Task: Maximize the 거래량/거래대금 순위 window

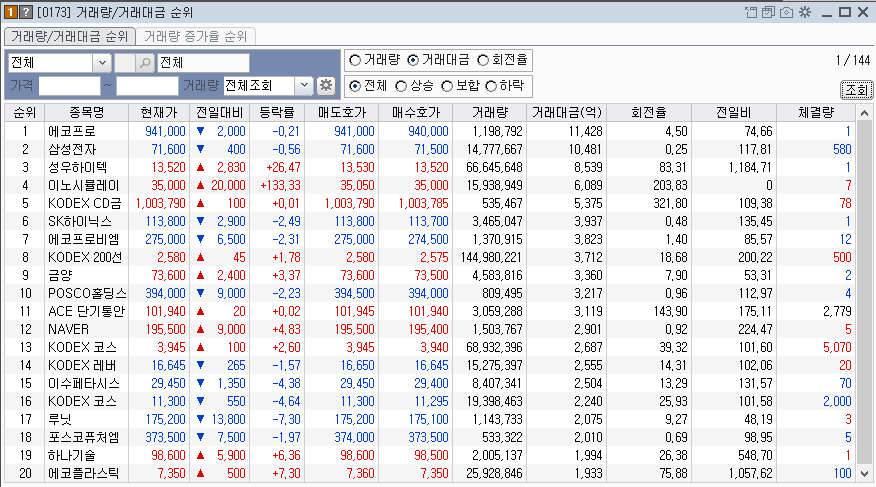Action: click(x=845, y=12)
